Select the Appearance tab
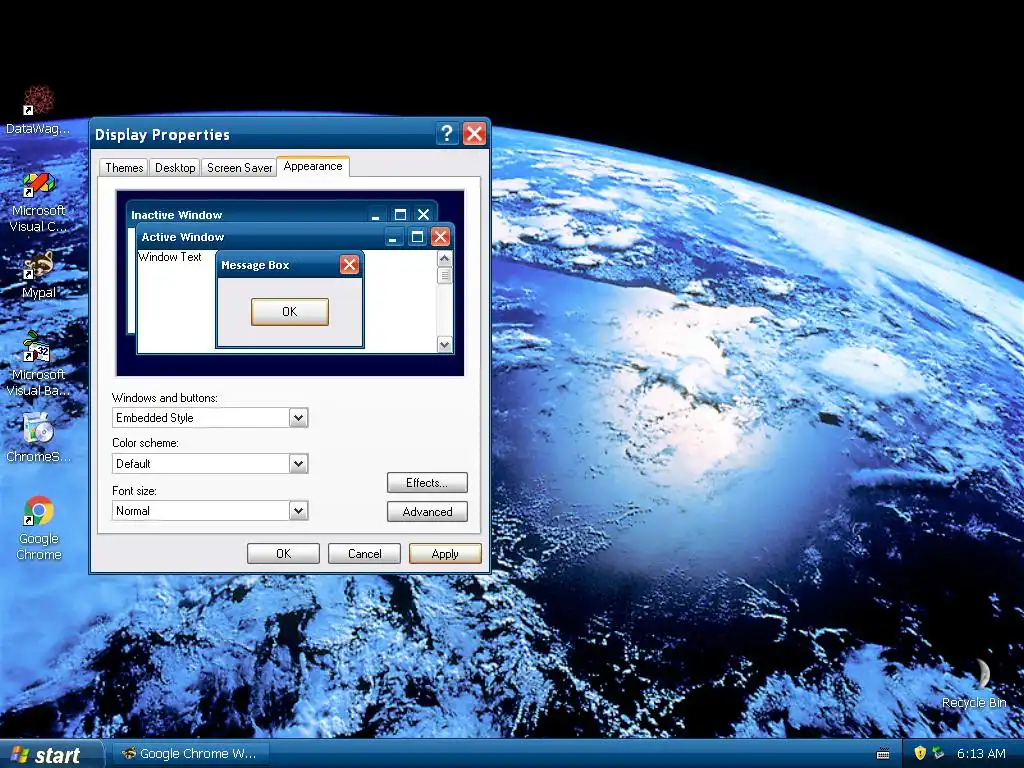Viewport: 1024px width, 768px height. [x=313, y=166]
